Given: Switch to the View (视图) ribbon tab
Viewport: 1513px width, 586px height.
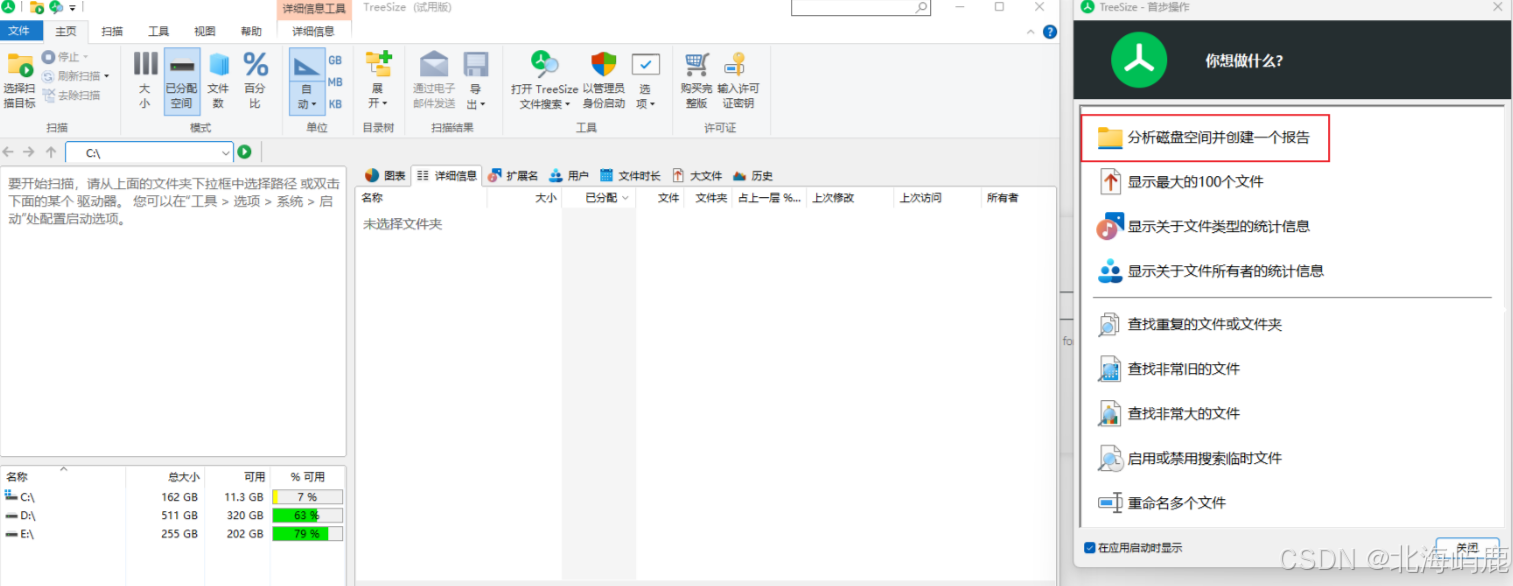Looking at the screenshot, I should 204,31.
